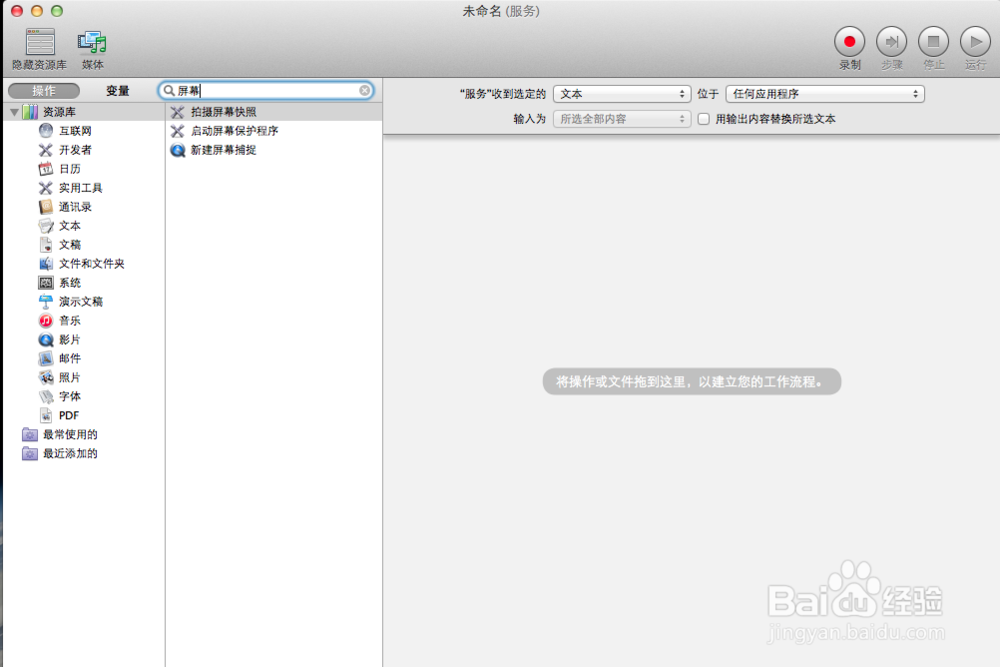
Task: Select the 通讯录 category icon
Action: [x=46, y=207]
